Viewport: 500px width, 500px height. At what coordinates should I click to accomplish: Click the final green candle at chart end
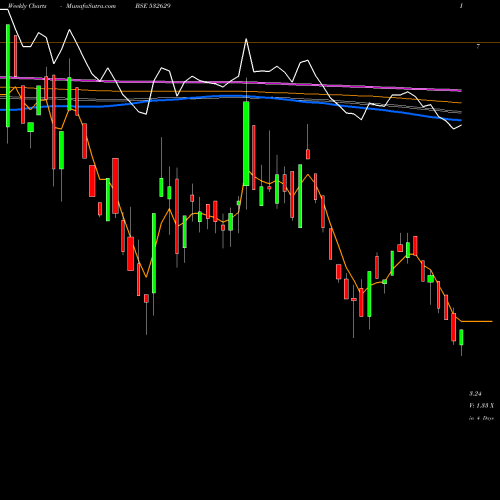pos(461,337)
